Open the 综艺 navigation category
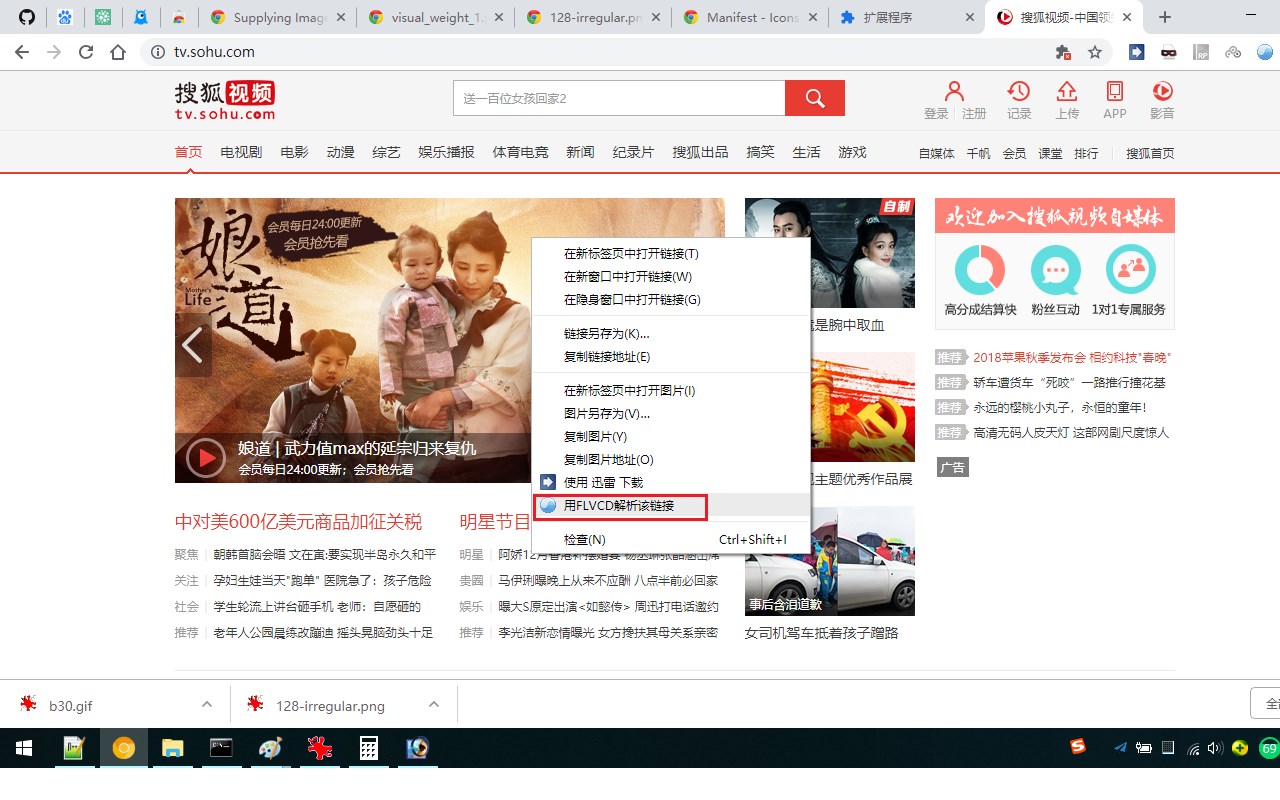 pyautogui.click(x=386, y=152)
